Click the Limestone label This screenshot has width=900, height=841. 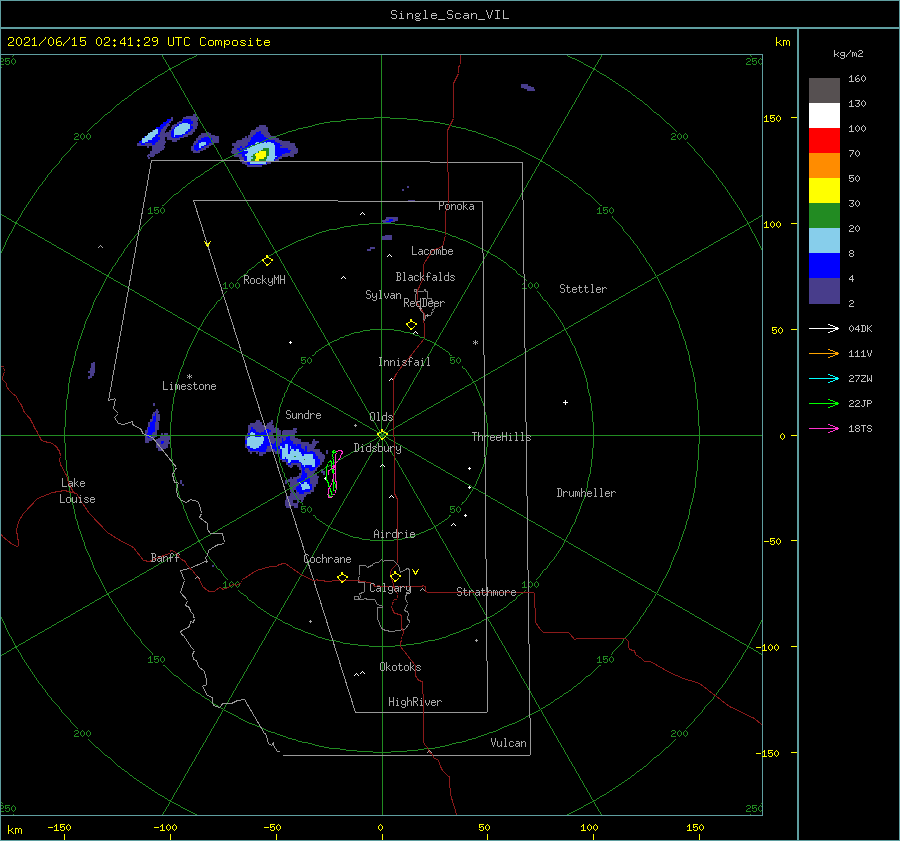click(x=189, y=386)
